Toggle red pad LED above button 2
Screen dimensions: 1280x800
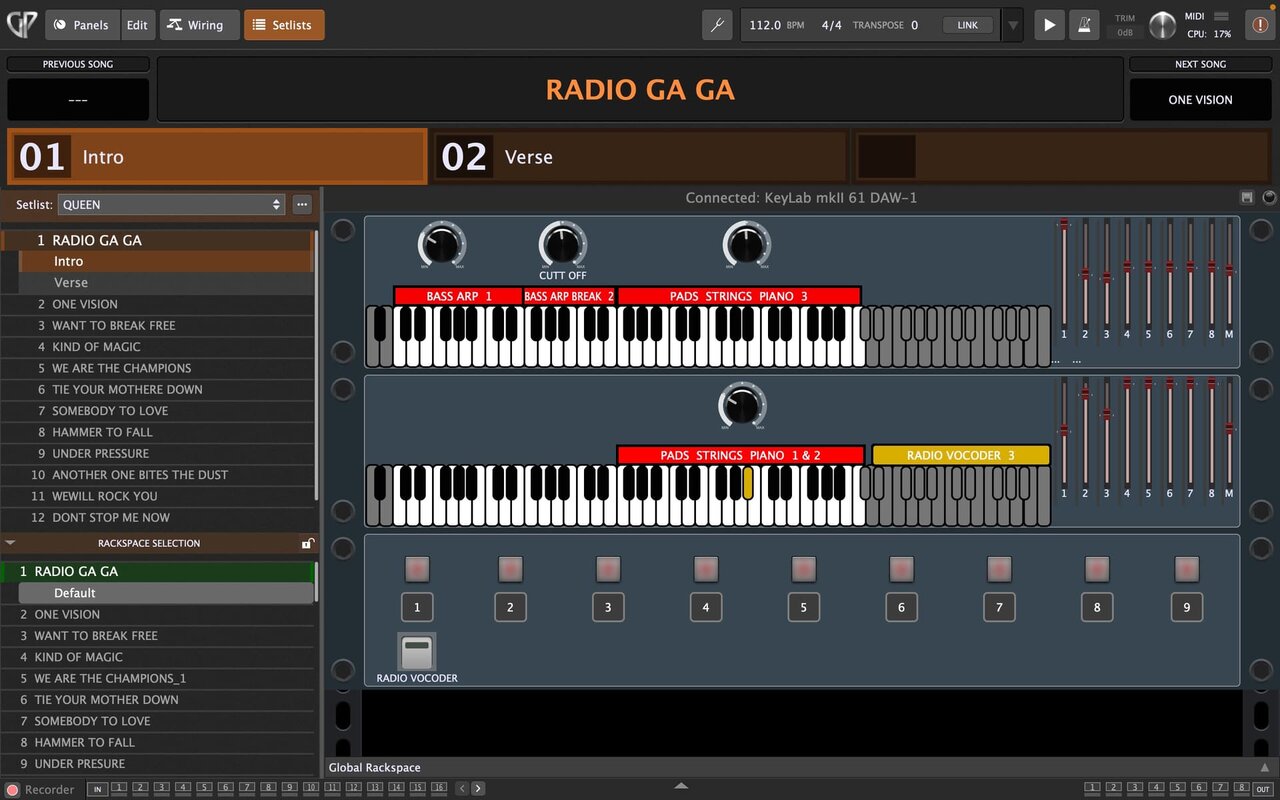point(510,569)
